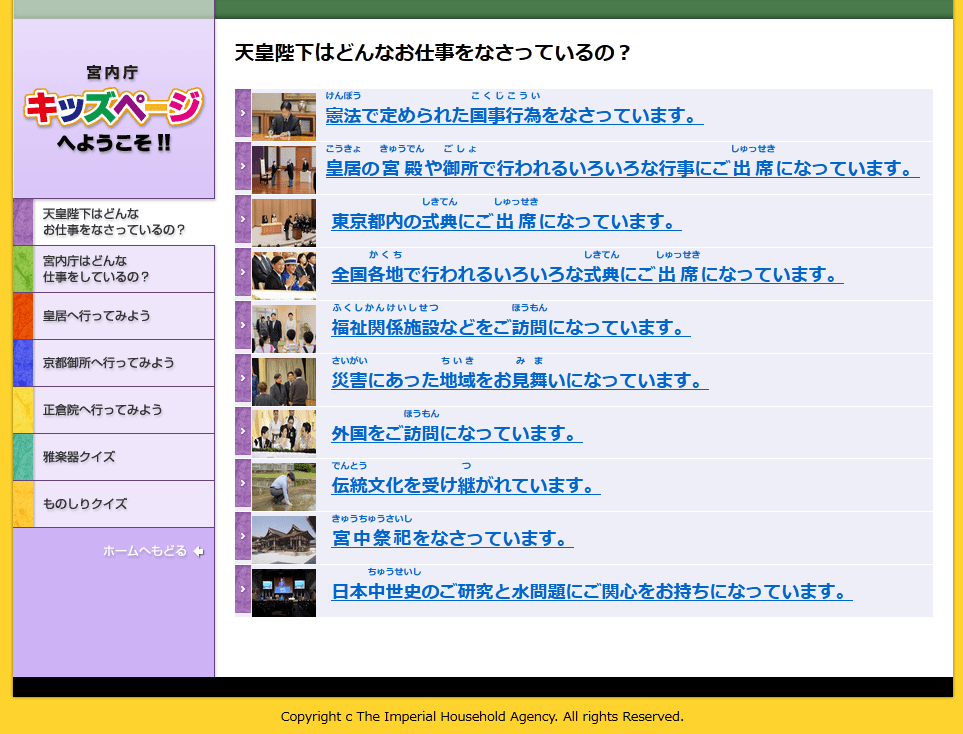Open thumbnail photo for 災害にあった地域 row
The height and width of the screenshot is (734, 963).
pos(284,380)
